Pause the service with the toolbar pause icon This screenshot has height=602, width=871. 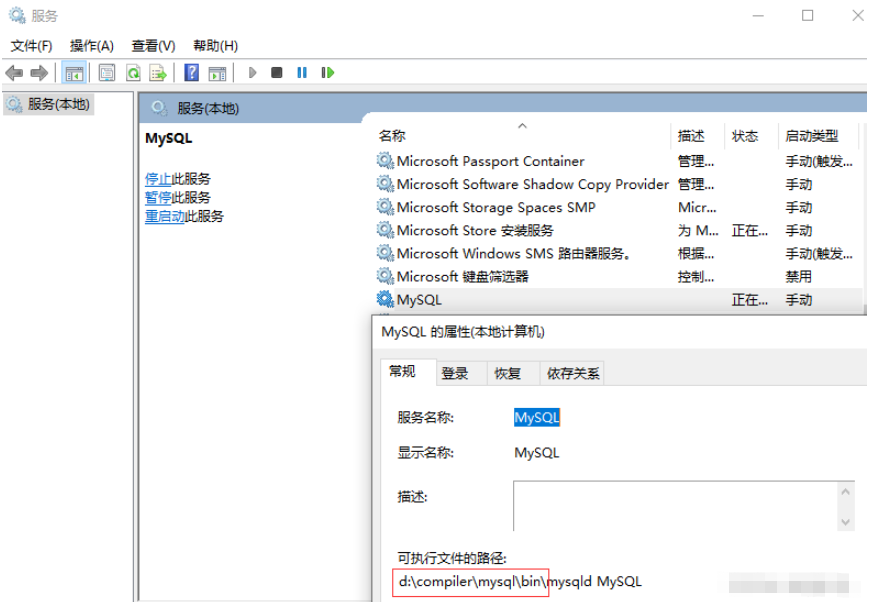tap(303, 72)
